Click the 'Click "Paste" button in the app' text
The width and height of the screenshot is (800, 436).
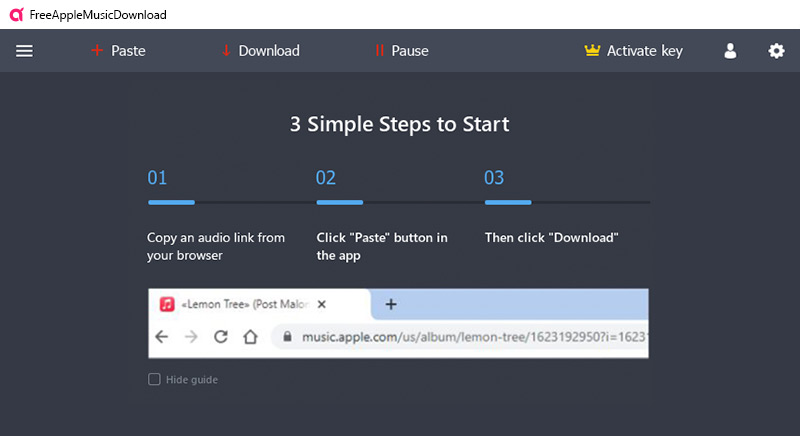click(382, 246)
